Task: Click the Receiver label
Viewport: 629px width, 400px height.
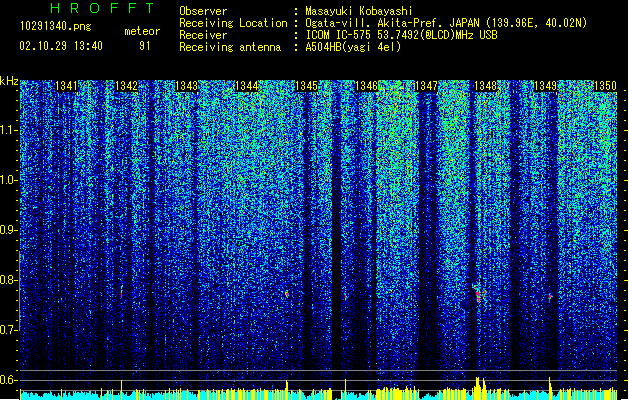Action: [x=203, y=35]
